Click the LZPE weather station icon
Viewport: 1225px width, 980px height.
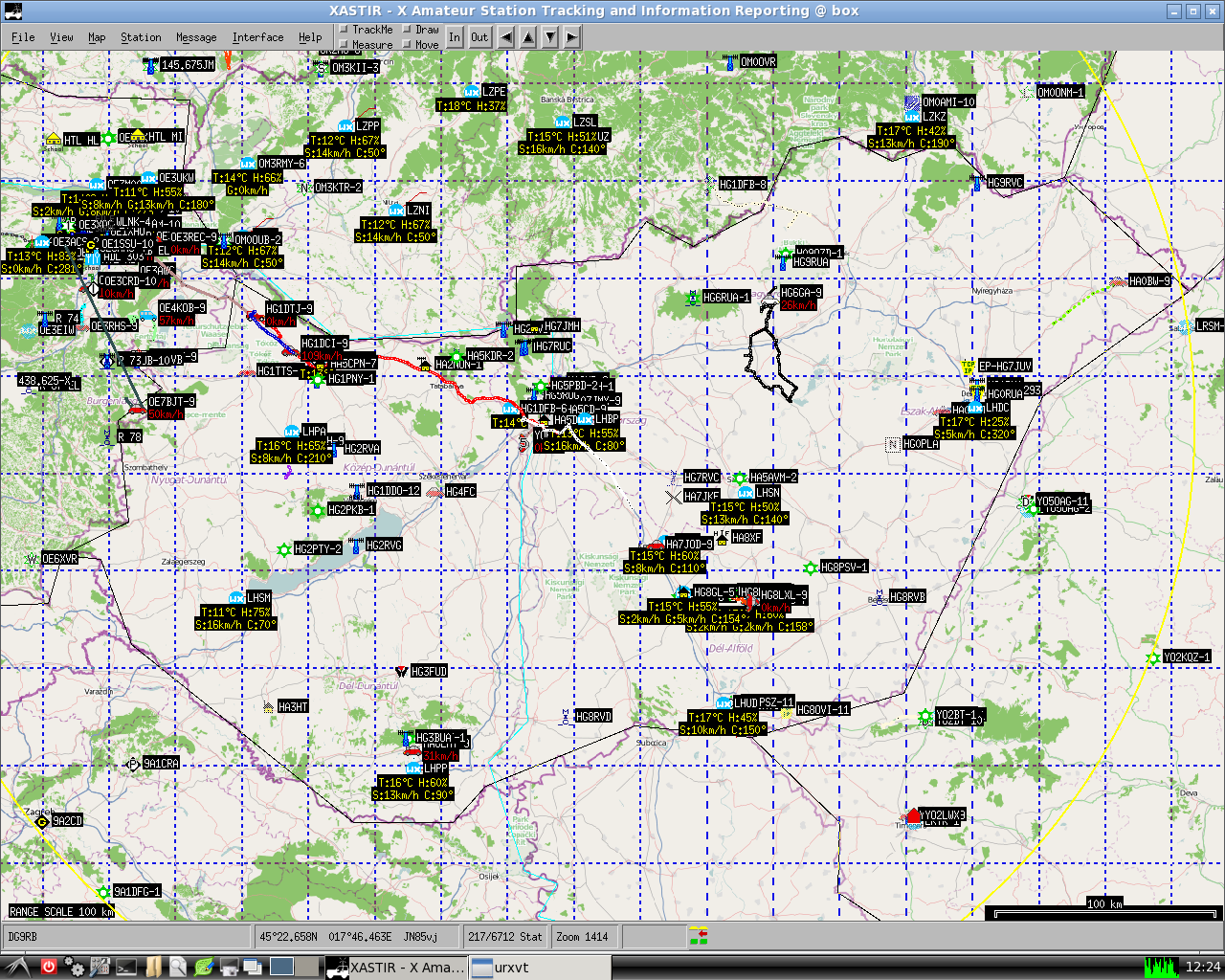click(471, 92)
